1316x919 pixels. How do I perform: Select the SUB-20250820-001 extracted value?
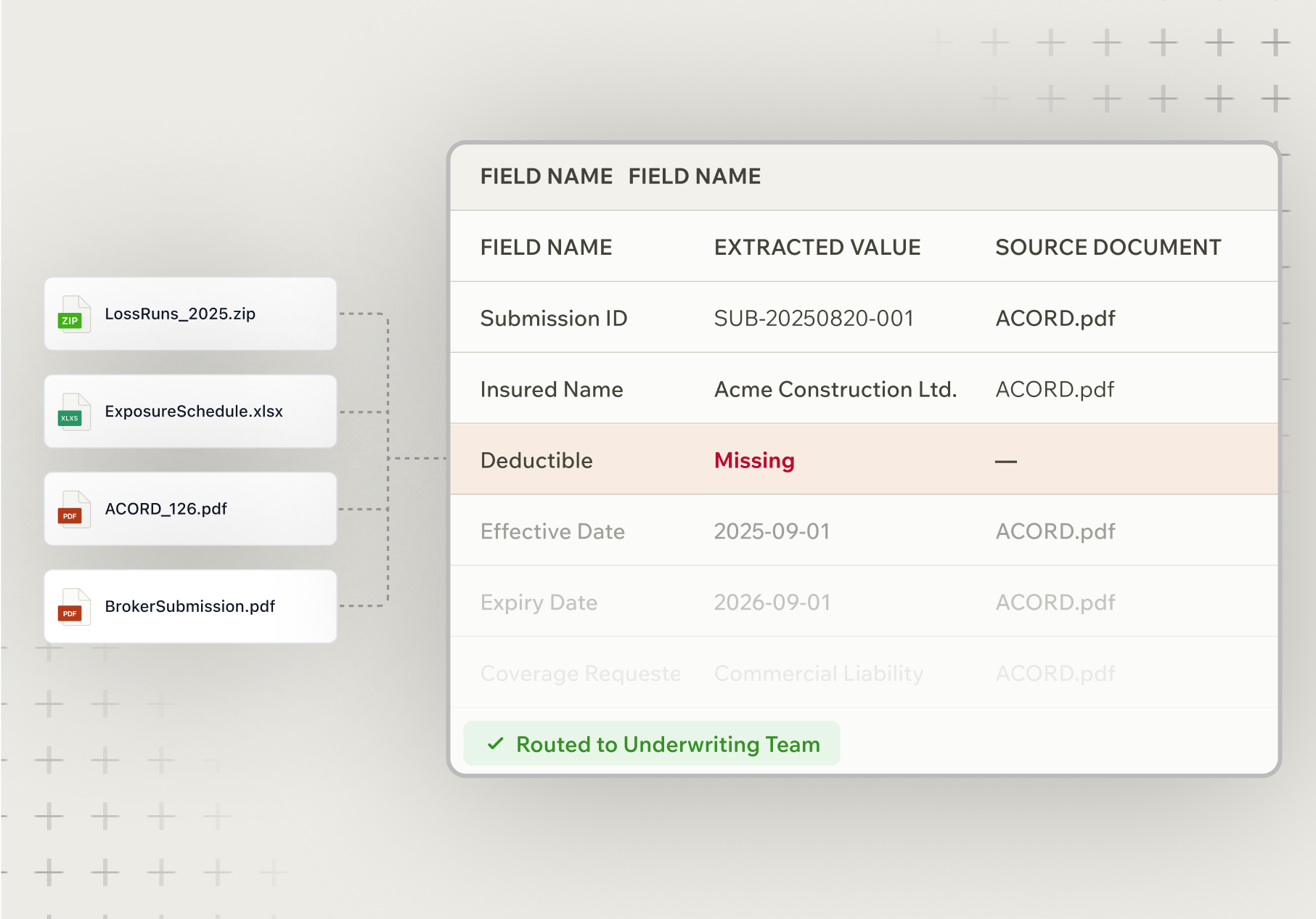click(x=813, y=319)
